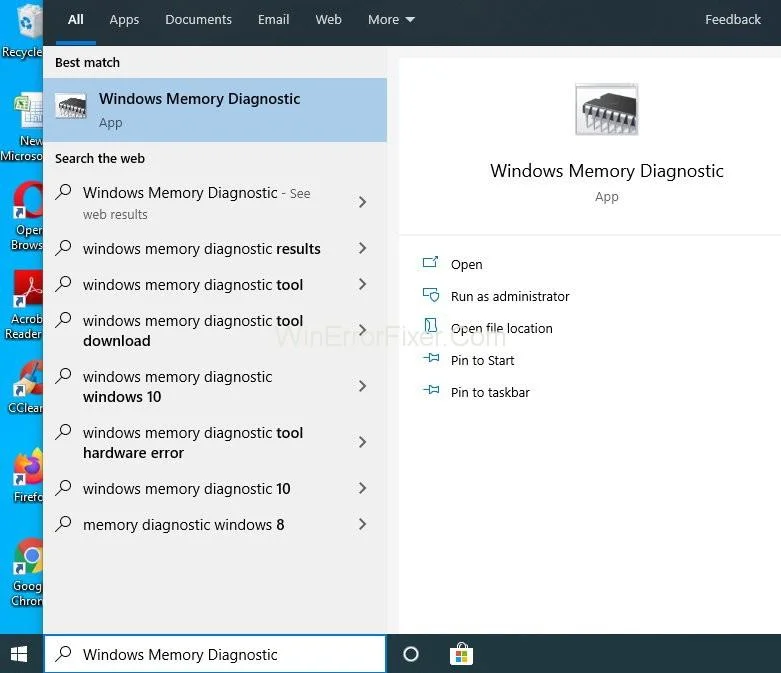781x673 pixels.
Task: Click magnifier icon beside 'windows memory diagnostic results'
Action: click(x=63, y=248)
